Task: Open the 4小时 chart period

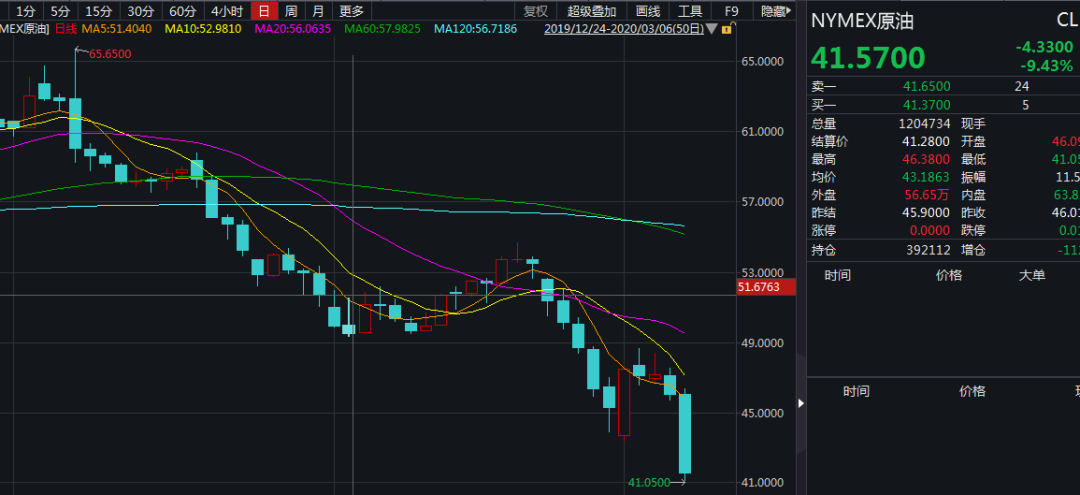Action: (227, 11)
